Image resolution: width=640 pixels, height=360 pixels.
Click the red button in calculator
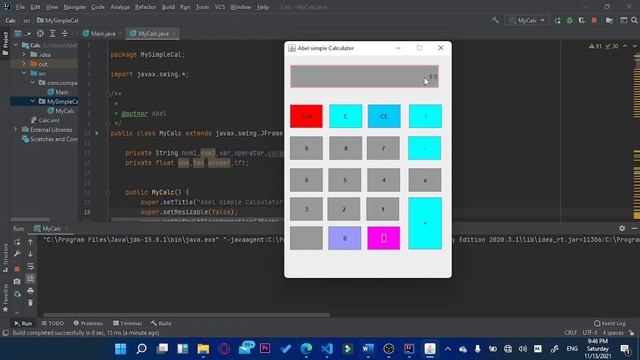306,116
